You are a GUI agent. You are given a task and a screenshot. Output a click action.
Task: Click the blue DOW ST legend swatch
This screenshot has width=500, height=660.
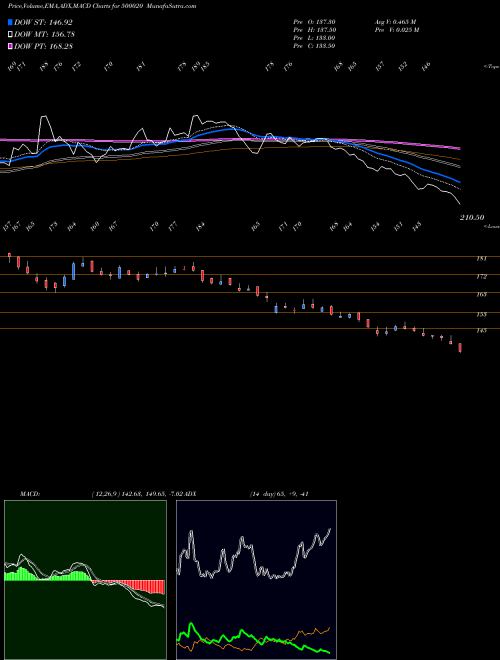pos(10,22)
